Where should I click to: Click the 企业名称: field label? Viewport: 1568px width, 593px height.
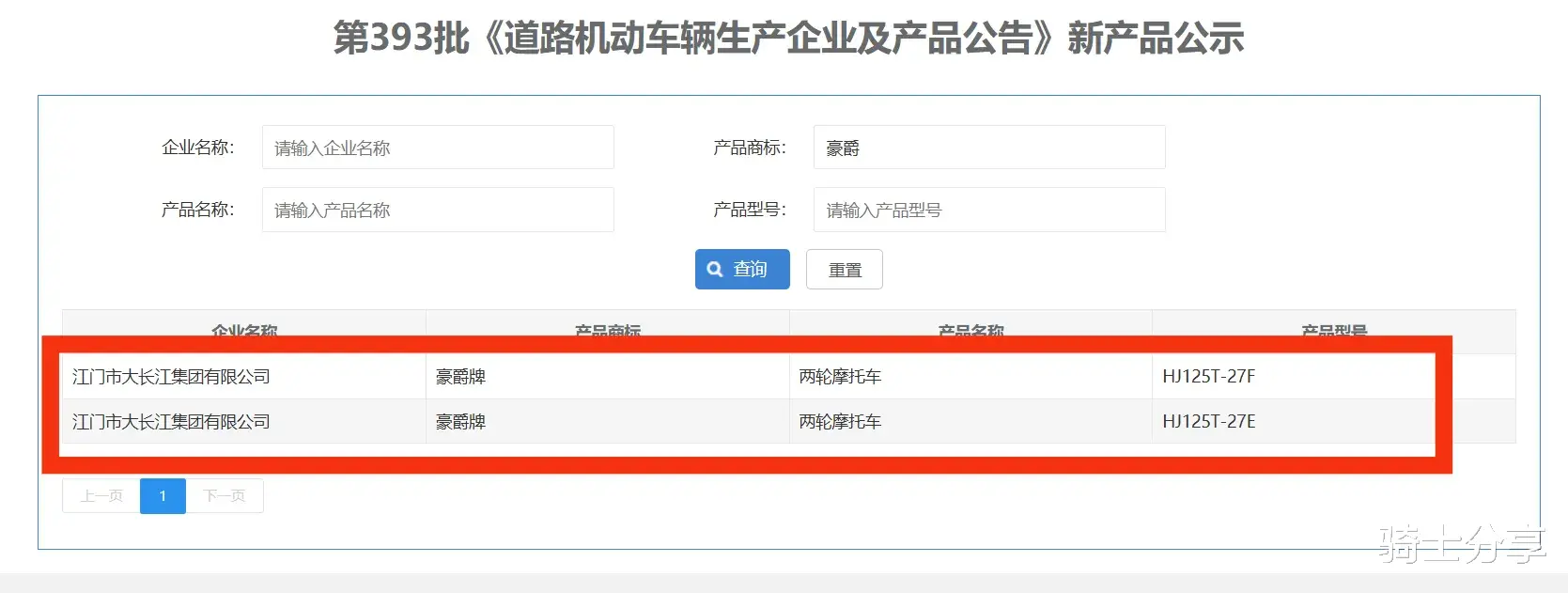coord(198,148)
